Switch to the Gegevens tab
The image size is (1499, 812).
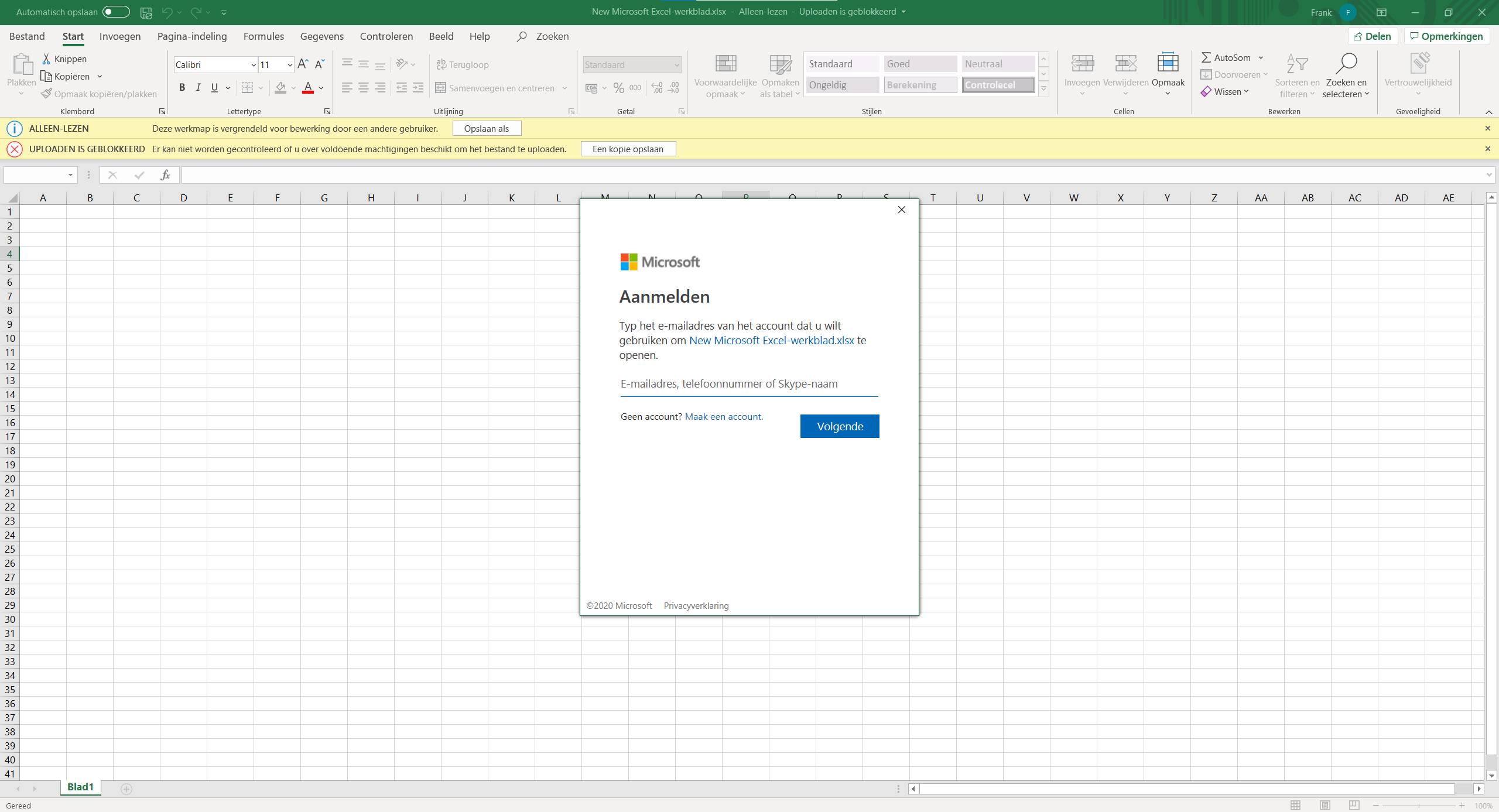tap(322, 36)
